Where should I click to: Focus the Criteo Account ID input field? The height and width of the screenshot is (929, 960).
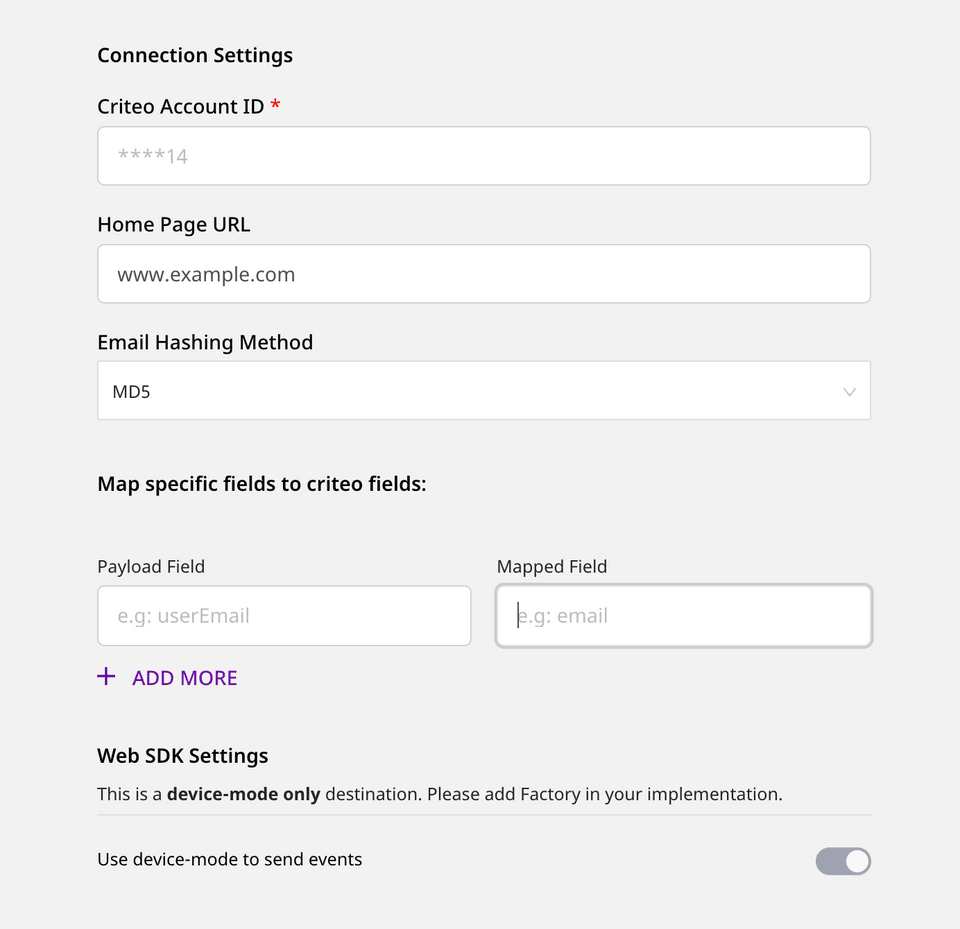(x=483, y=156)
